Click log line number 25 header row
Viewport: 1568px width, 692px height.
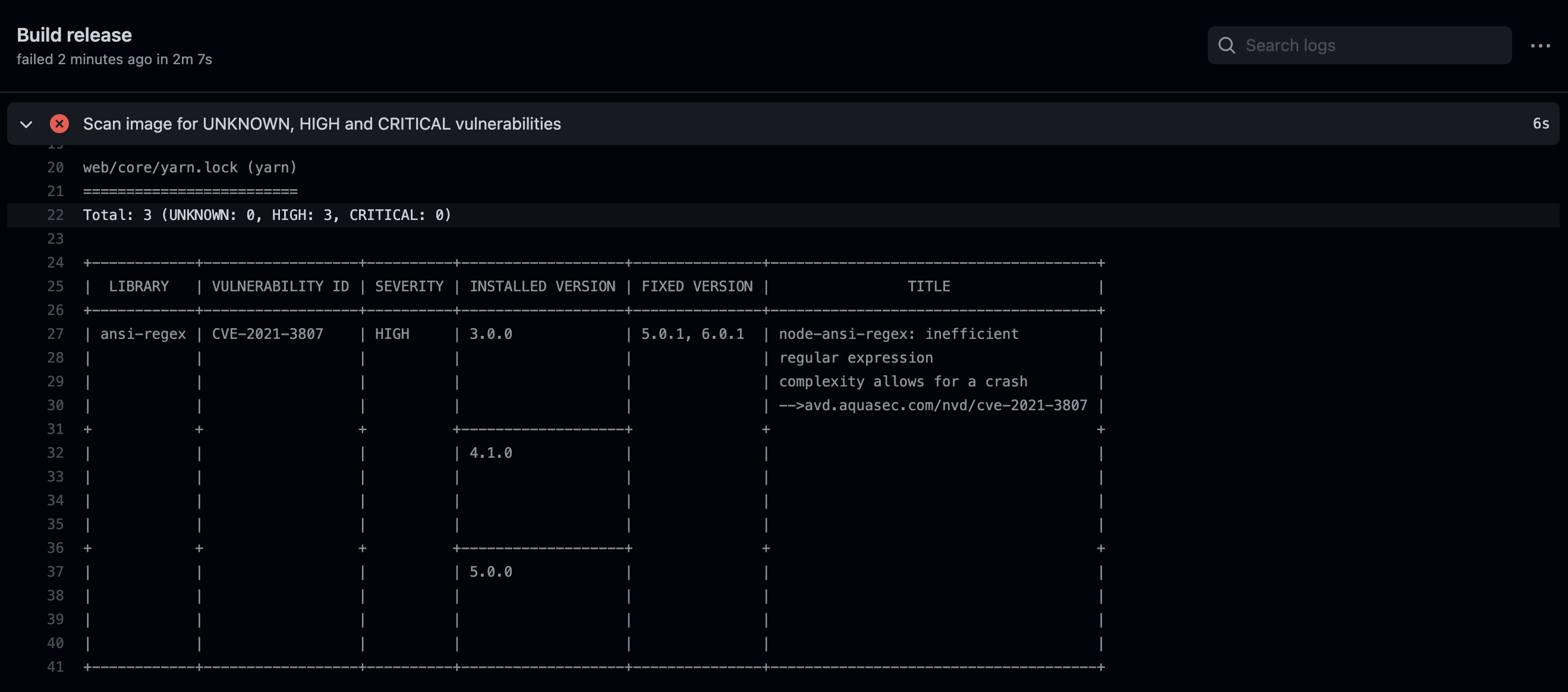[x=55, y=287]
